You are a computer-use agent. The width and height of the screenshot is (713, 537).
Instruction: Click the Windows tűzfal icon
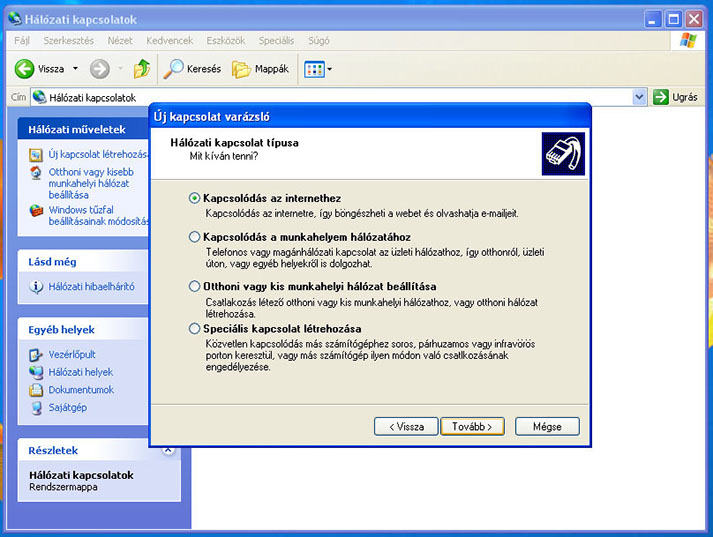pyautogui.click(x=36, y=211)
